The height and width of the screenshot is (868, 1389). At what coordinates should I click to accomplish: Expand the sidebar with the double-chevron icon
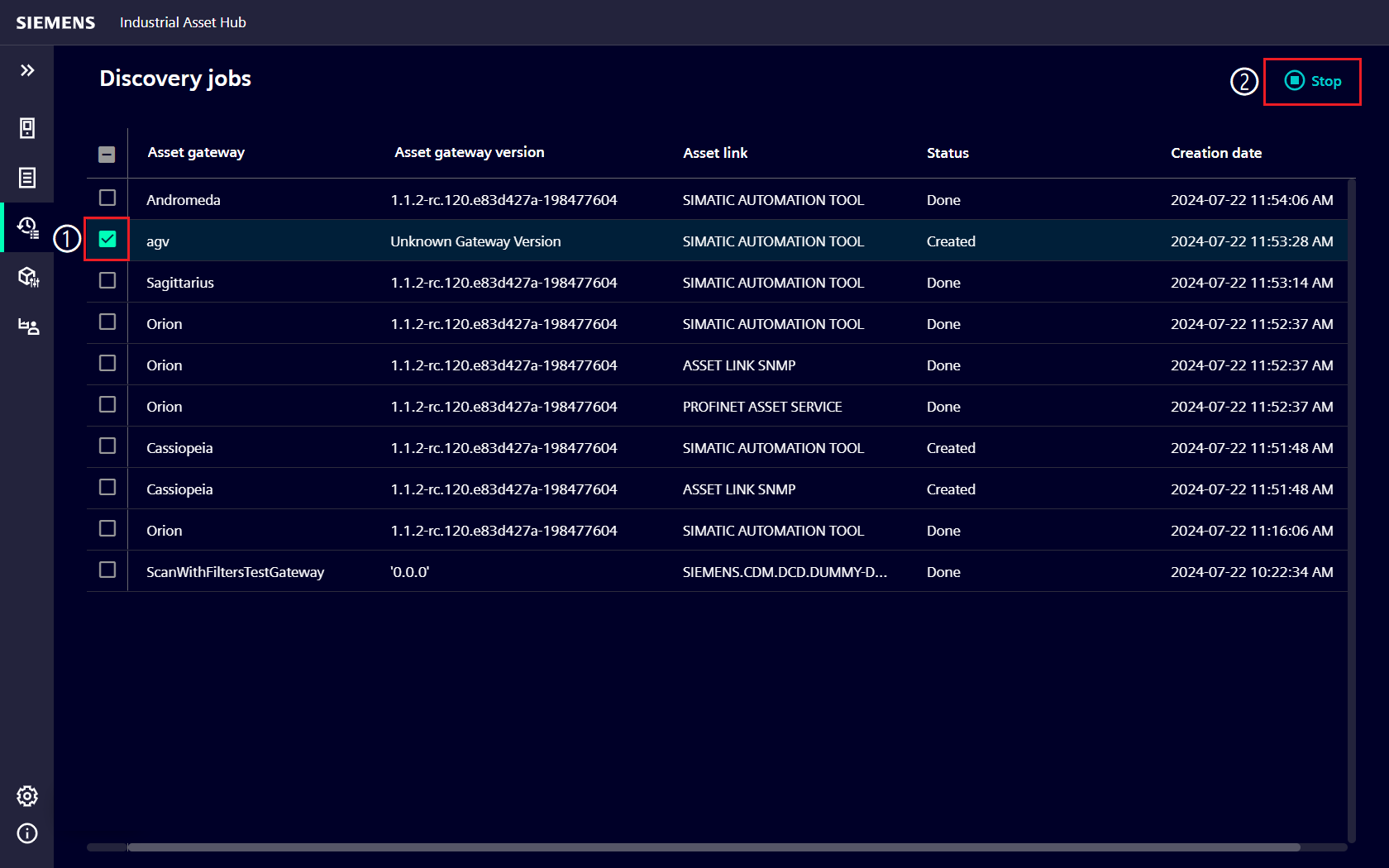tap(27, 70)
